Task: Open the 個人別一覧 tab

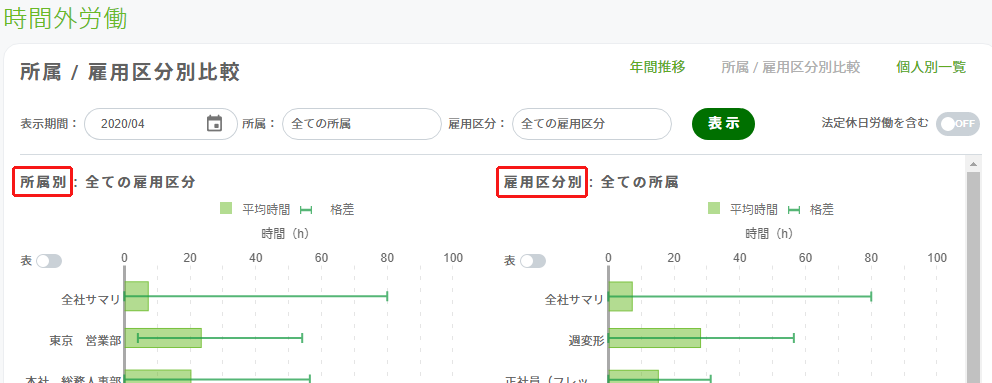Action: 931,67
